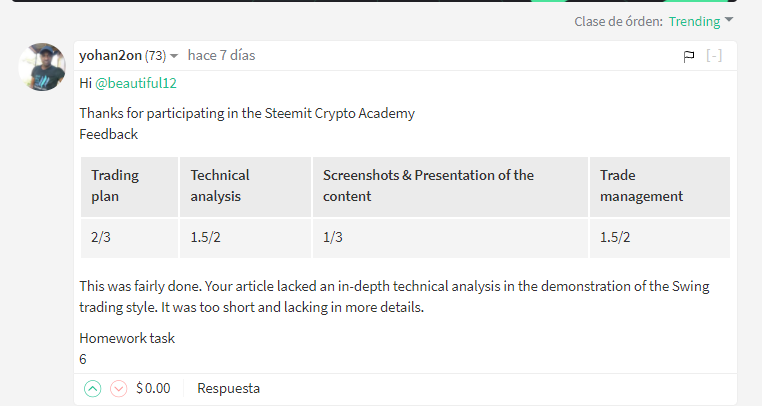Click yohan2on's profile avatar
Viewport: 762px width, 406px height.
pyautogui.click(x=43, y=68)
